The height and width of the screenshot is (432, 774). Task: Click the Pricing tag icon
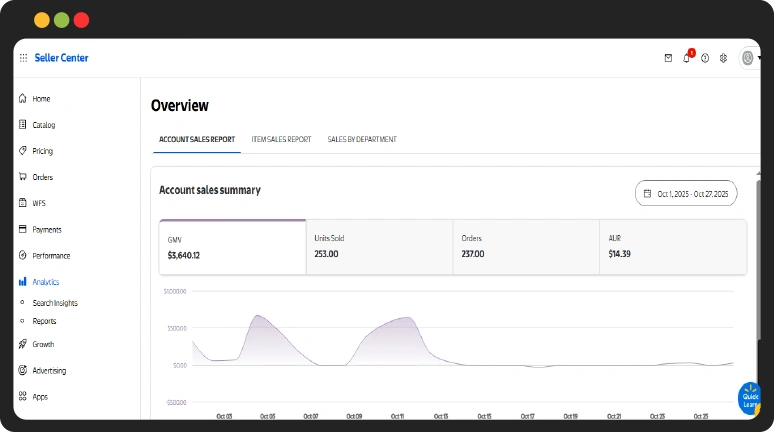23,151
